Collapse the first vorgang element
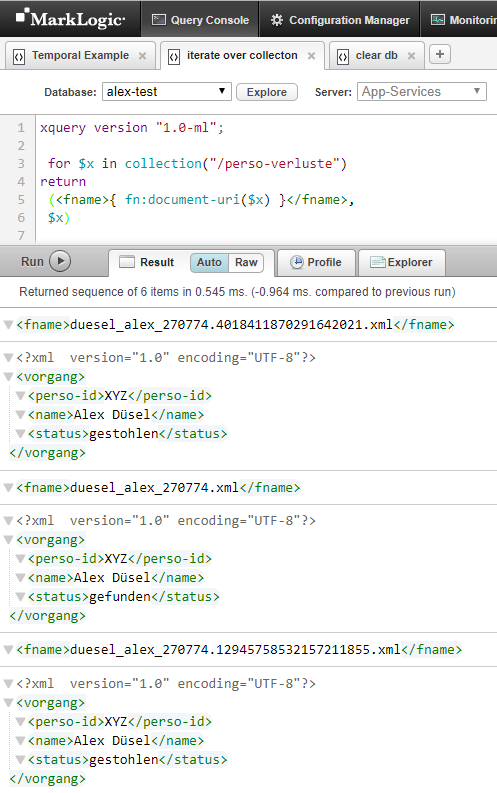Image resolution: width=497 pixels, height=793 pixels. click(x=8, y=377)
